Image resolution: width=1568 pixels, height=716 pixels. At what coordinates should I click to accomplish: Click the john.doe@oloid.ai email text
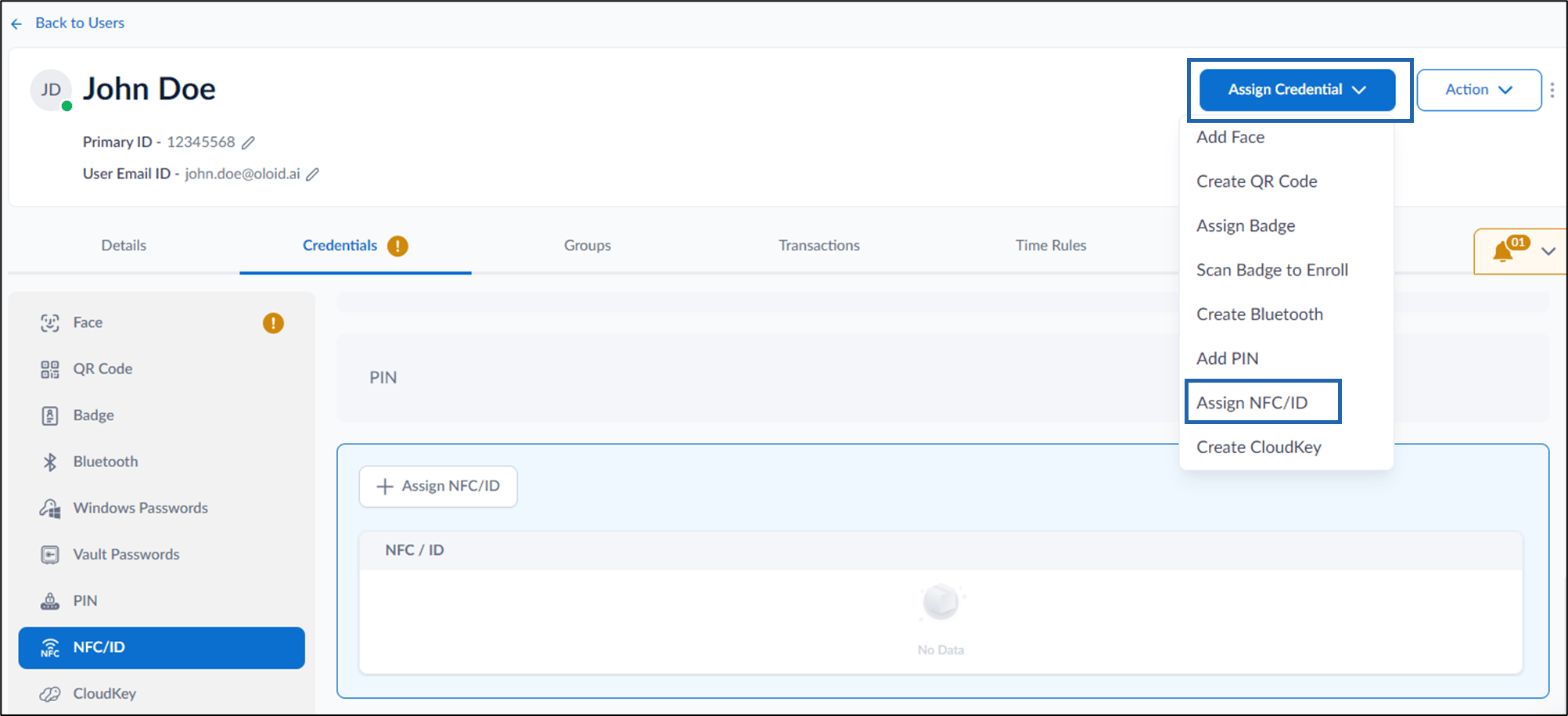[243, 174]
